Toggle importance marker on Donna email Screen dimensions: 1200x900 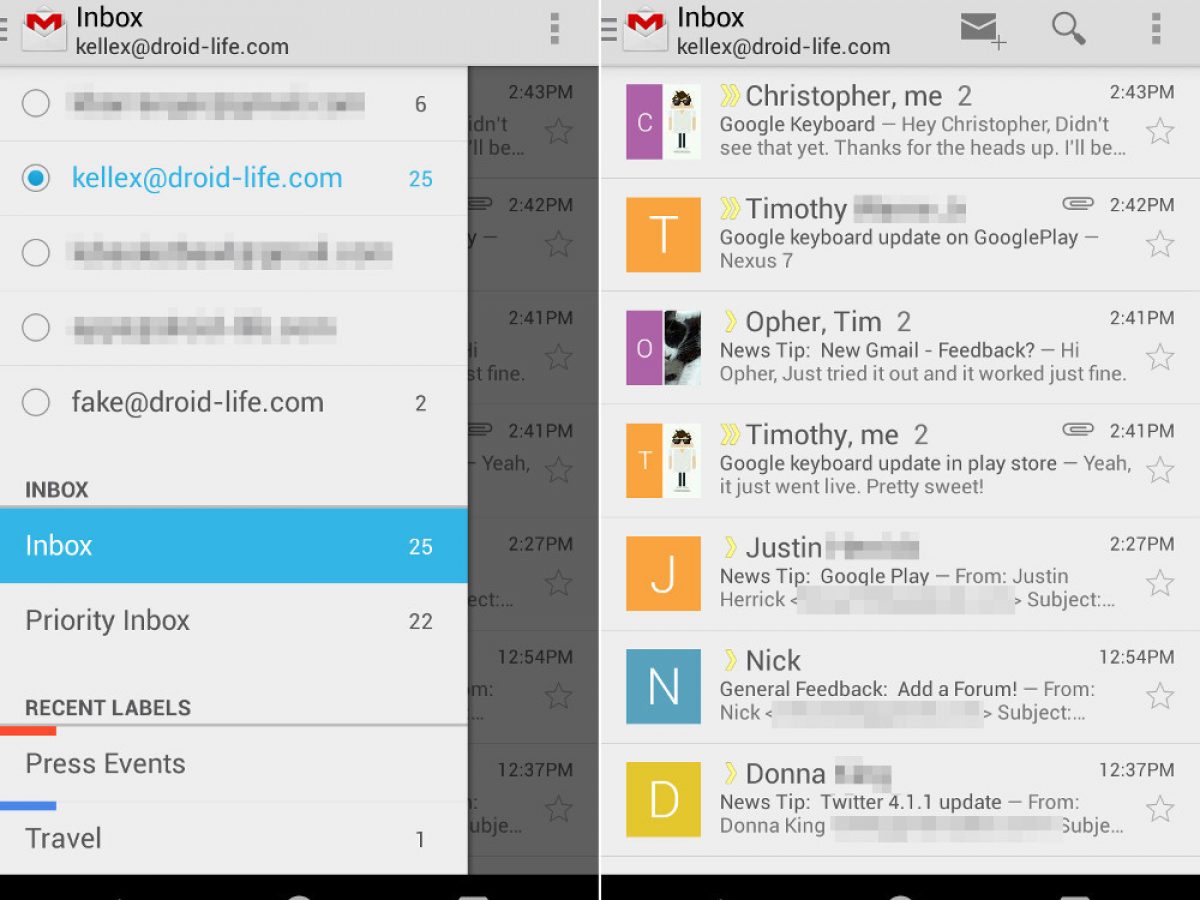[x=730, y=773]
